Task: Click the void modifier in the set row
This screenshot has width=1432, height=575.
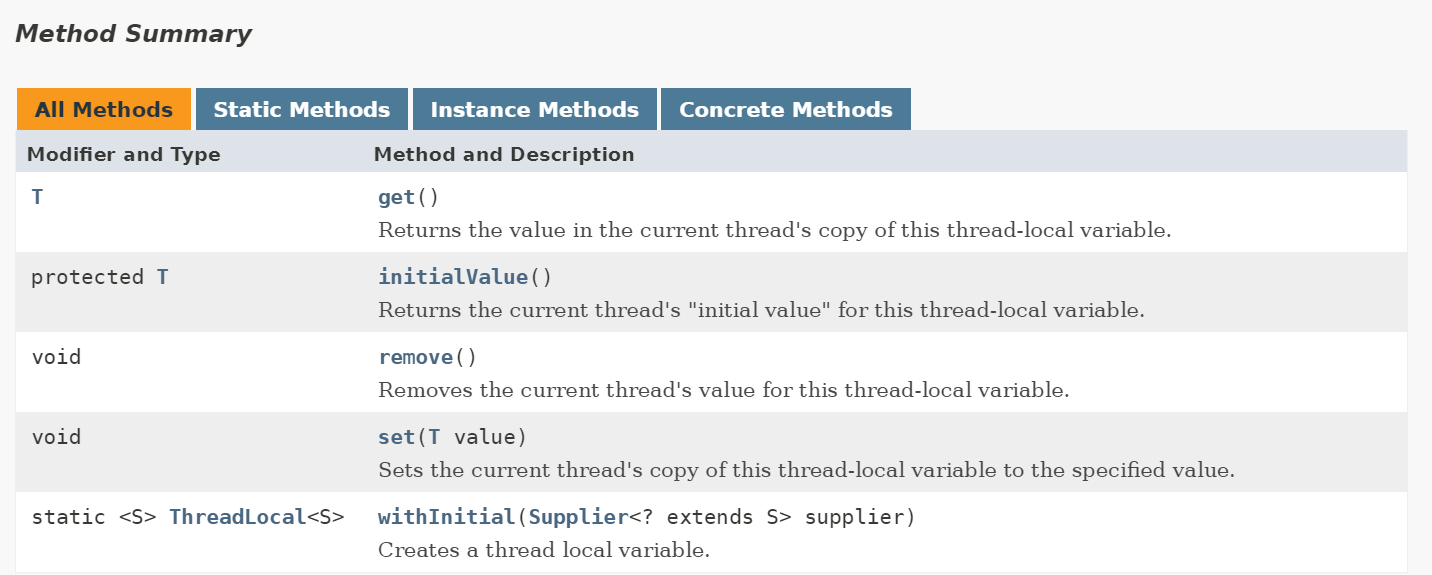Action: (56, 437)
